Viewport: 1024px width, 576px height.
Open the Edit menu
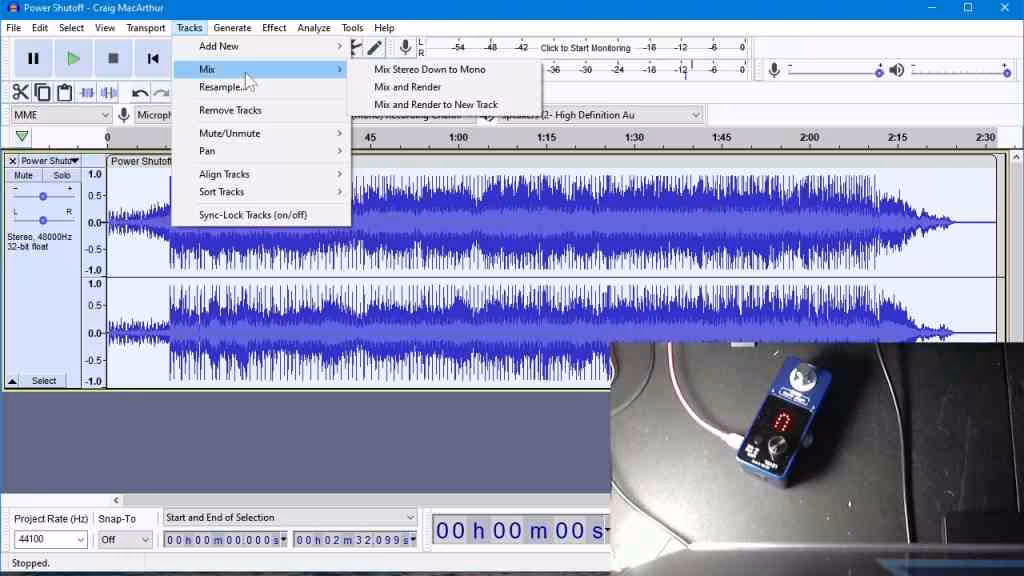(x=40, y=28)
